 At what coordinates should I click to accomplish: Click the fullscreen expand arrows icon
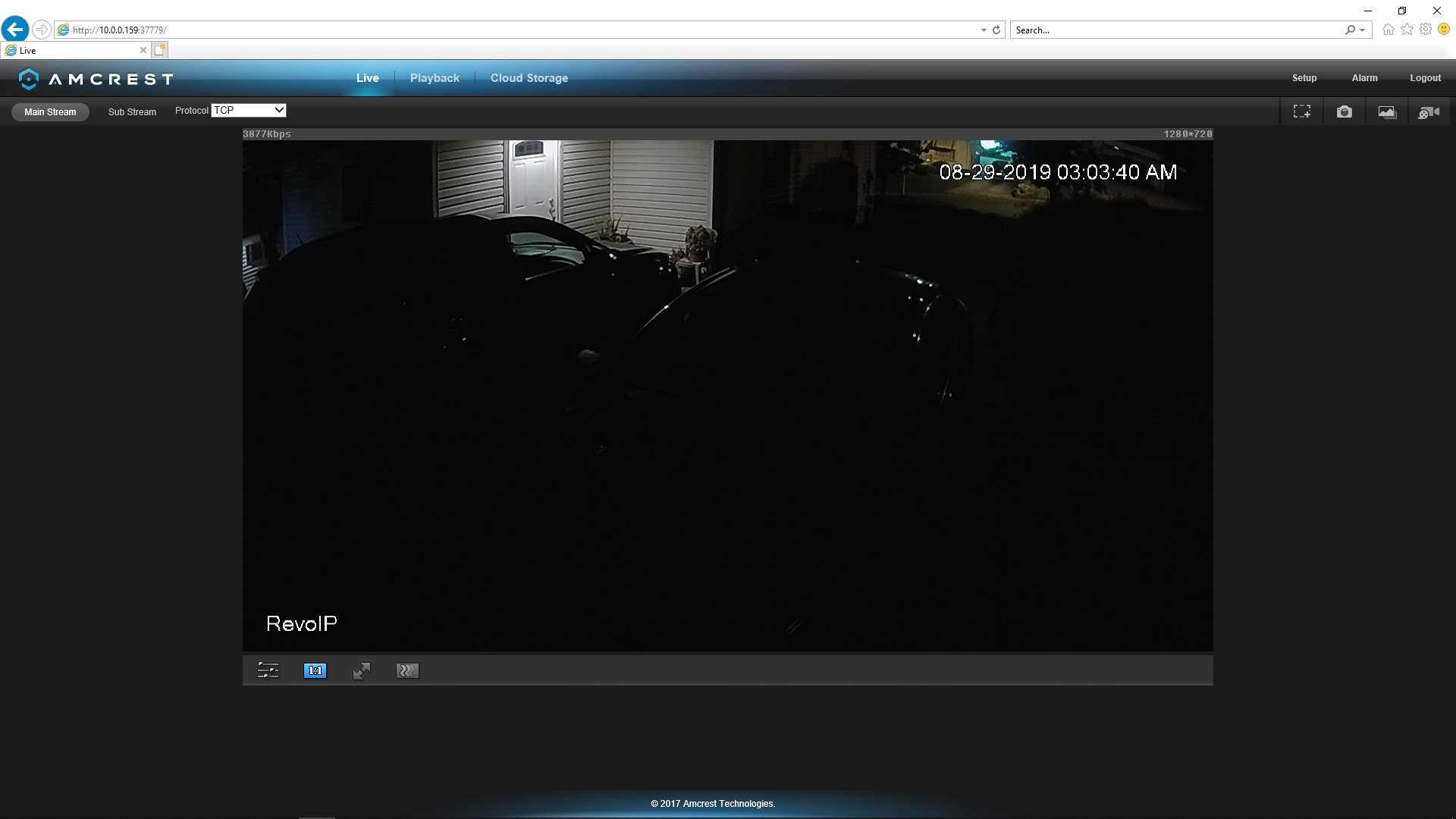point(362,671)
